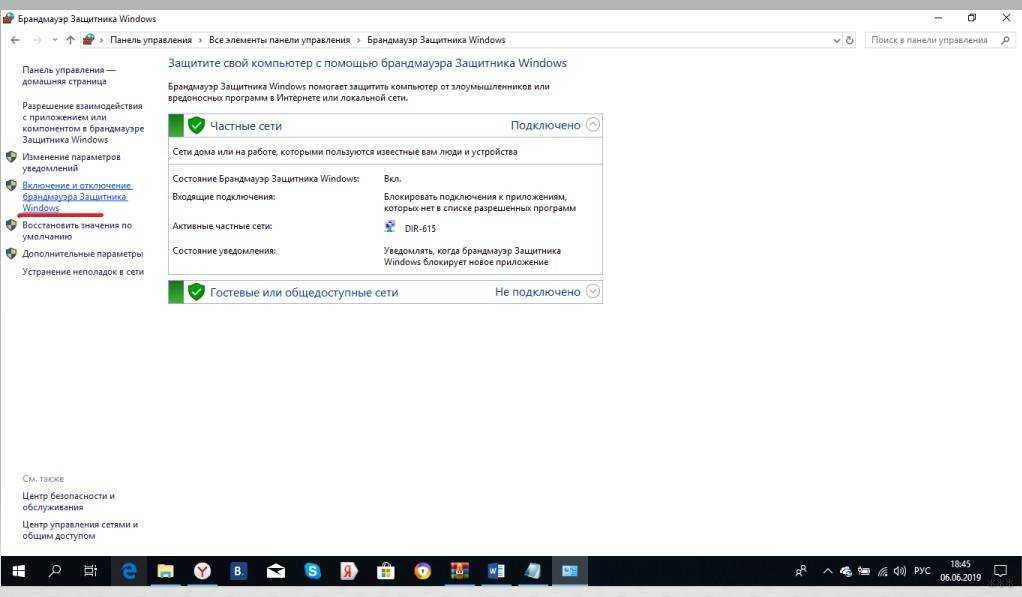Click green shield icon of 'Гостевые' networks
The image size is (1022, 597).
(196, 292)
